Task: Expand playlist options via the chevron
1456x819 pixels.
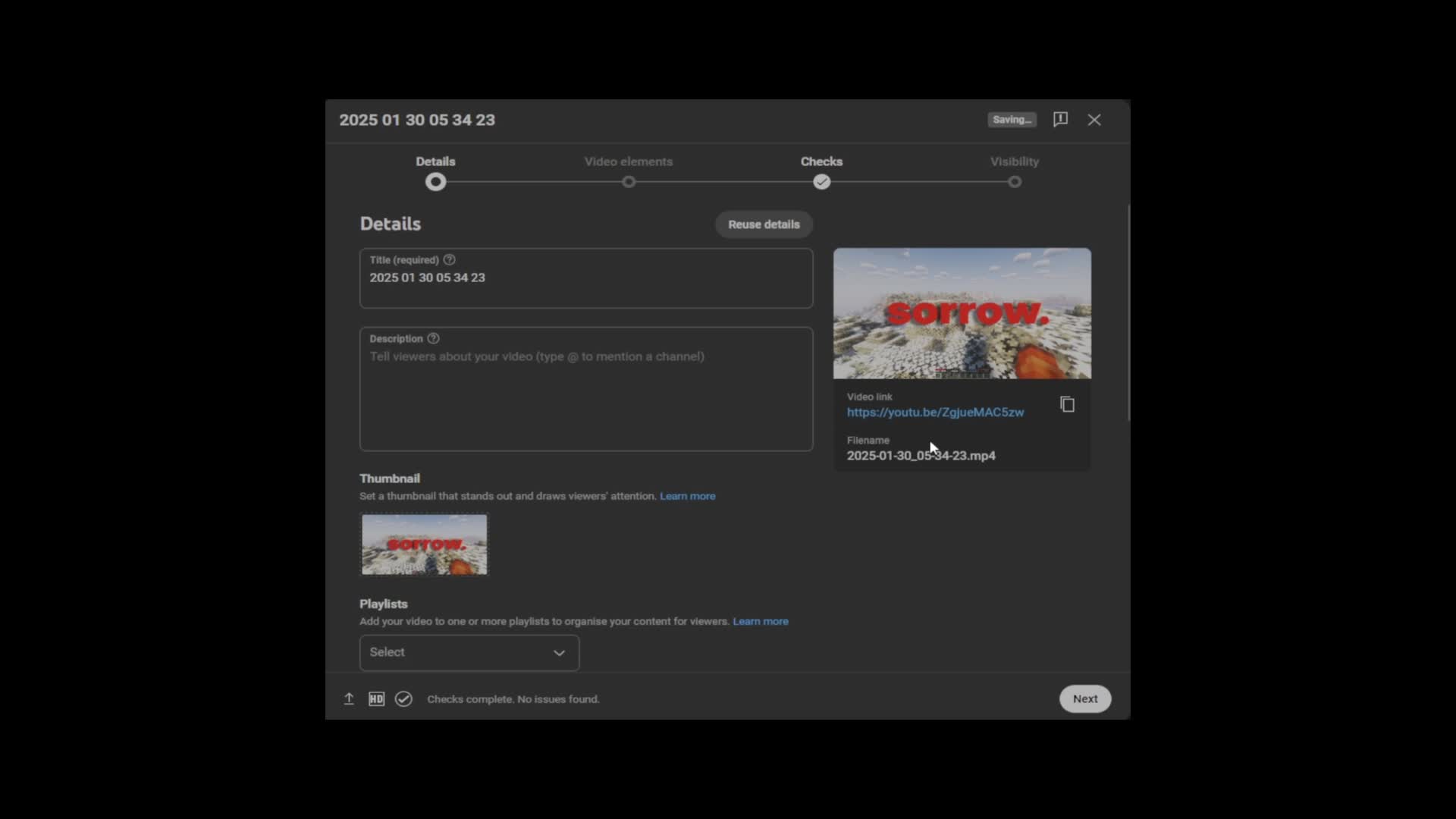Action: pos(560,652)
